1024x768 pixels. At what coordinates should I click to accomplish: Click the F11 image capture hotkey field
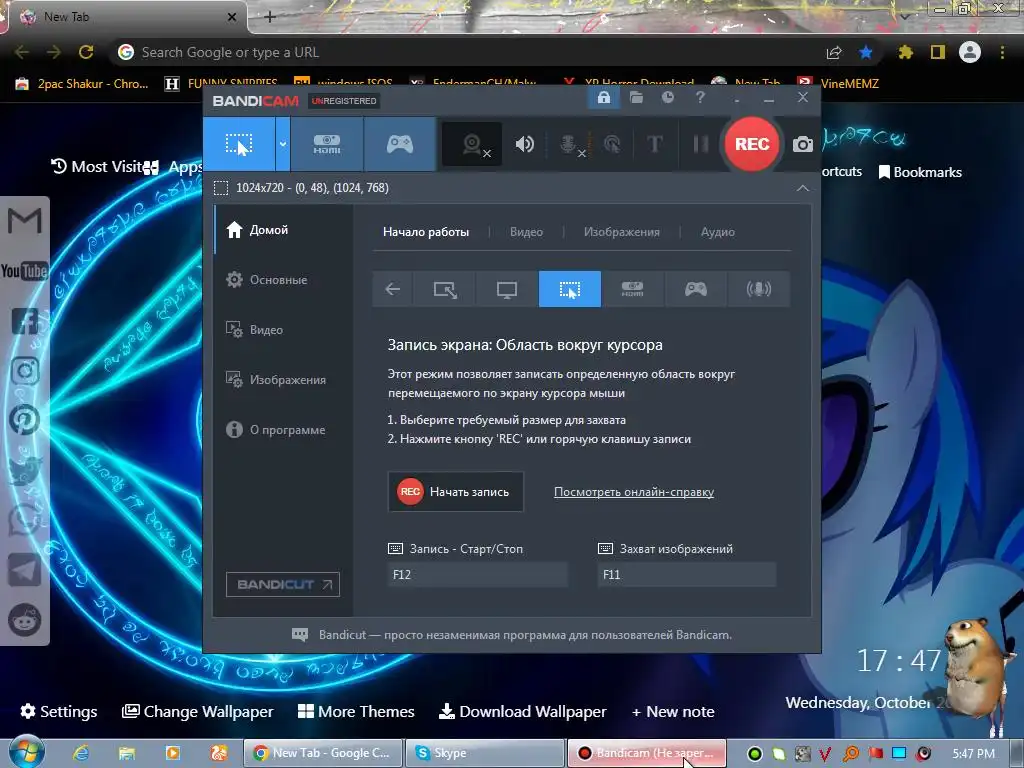[686, 575]
